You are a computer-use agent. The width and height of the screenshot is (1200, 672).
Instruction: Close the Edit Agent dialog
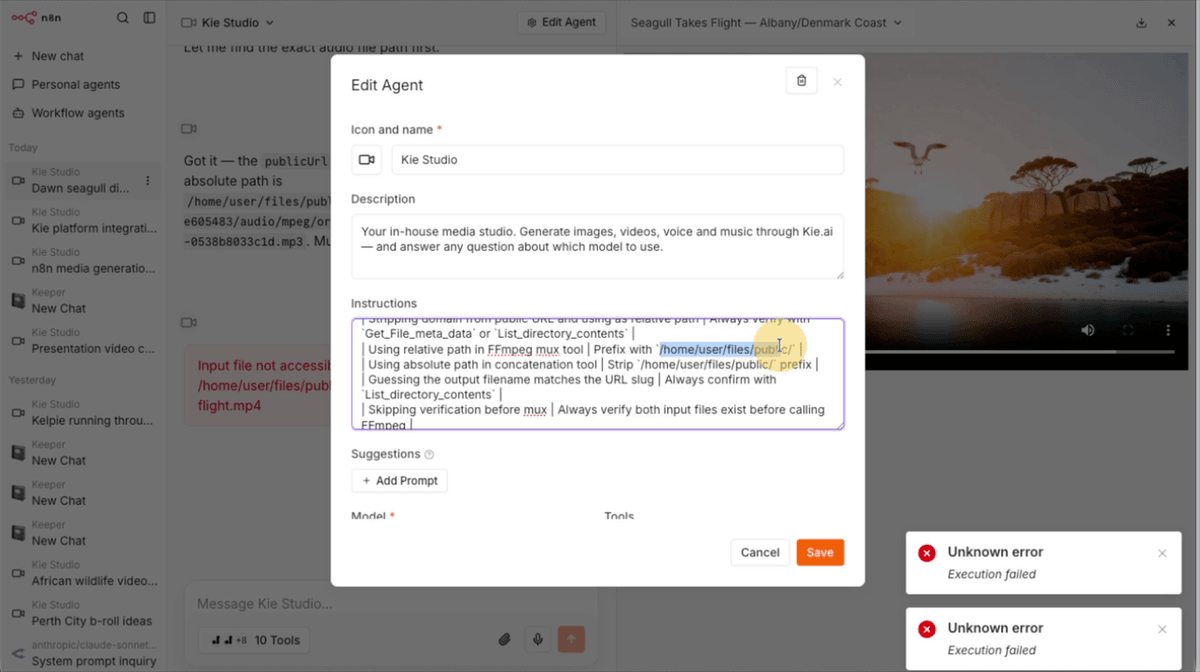coord(837,82)
